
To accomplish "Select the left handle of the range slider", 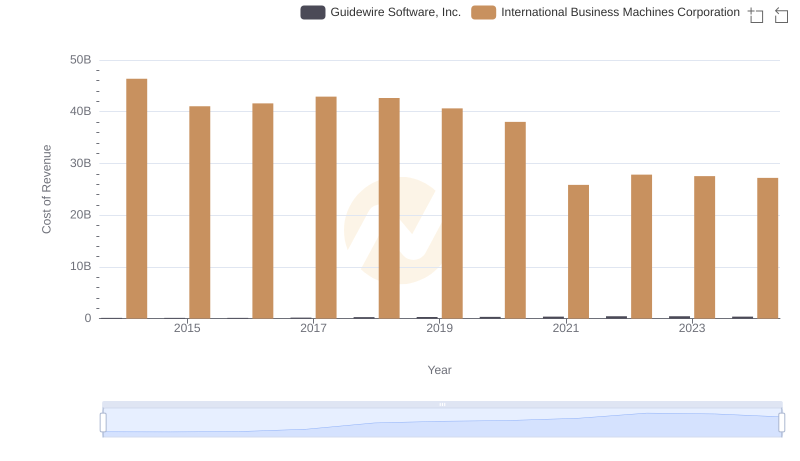I will [103, 423].
